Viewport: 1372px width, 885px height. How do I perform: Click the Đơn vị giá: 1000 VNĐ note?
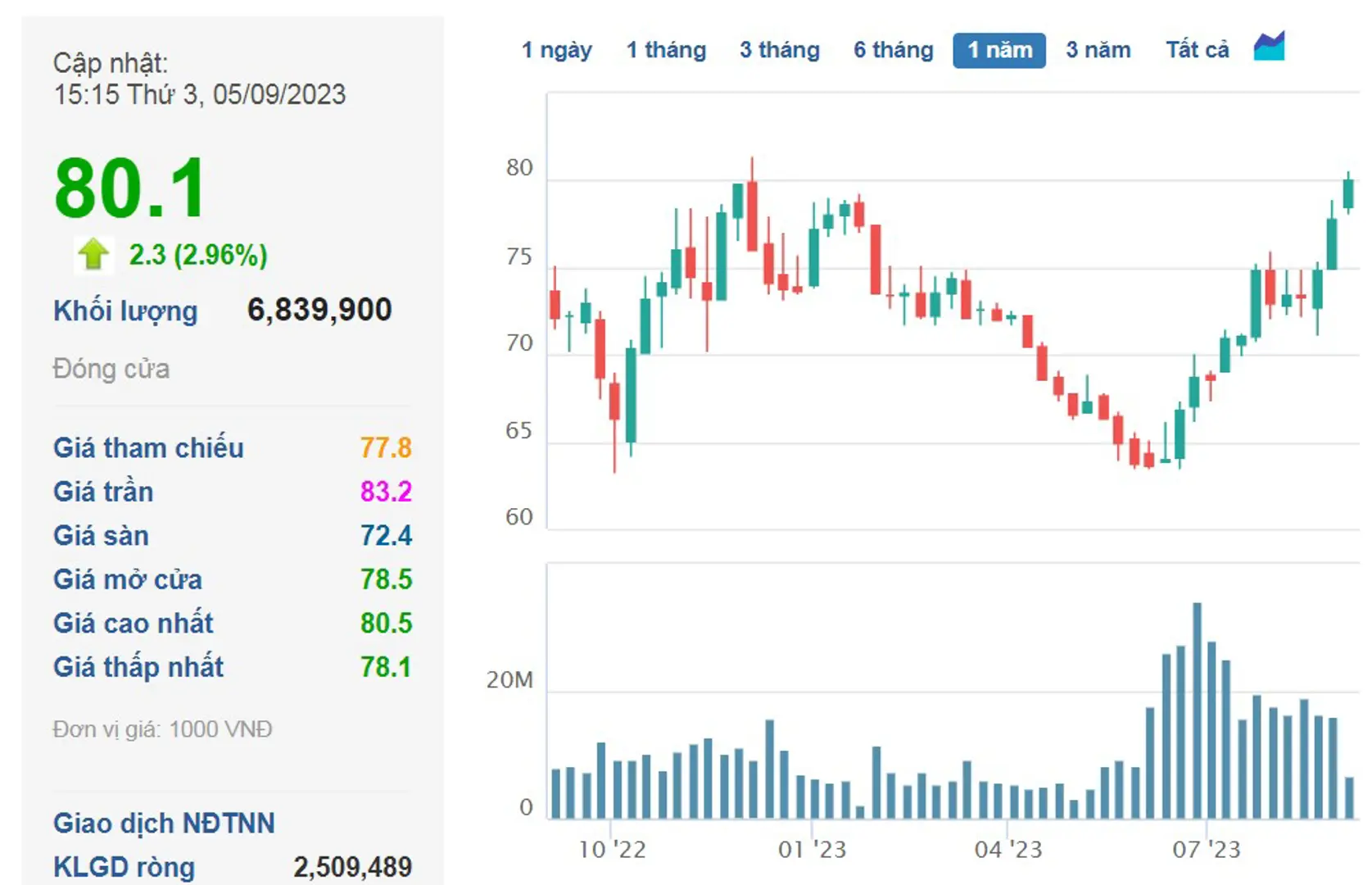tap(162, 729)
